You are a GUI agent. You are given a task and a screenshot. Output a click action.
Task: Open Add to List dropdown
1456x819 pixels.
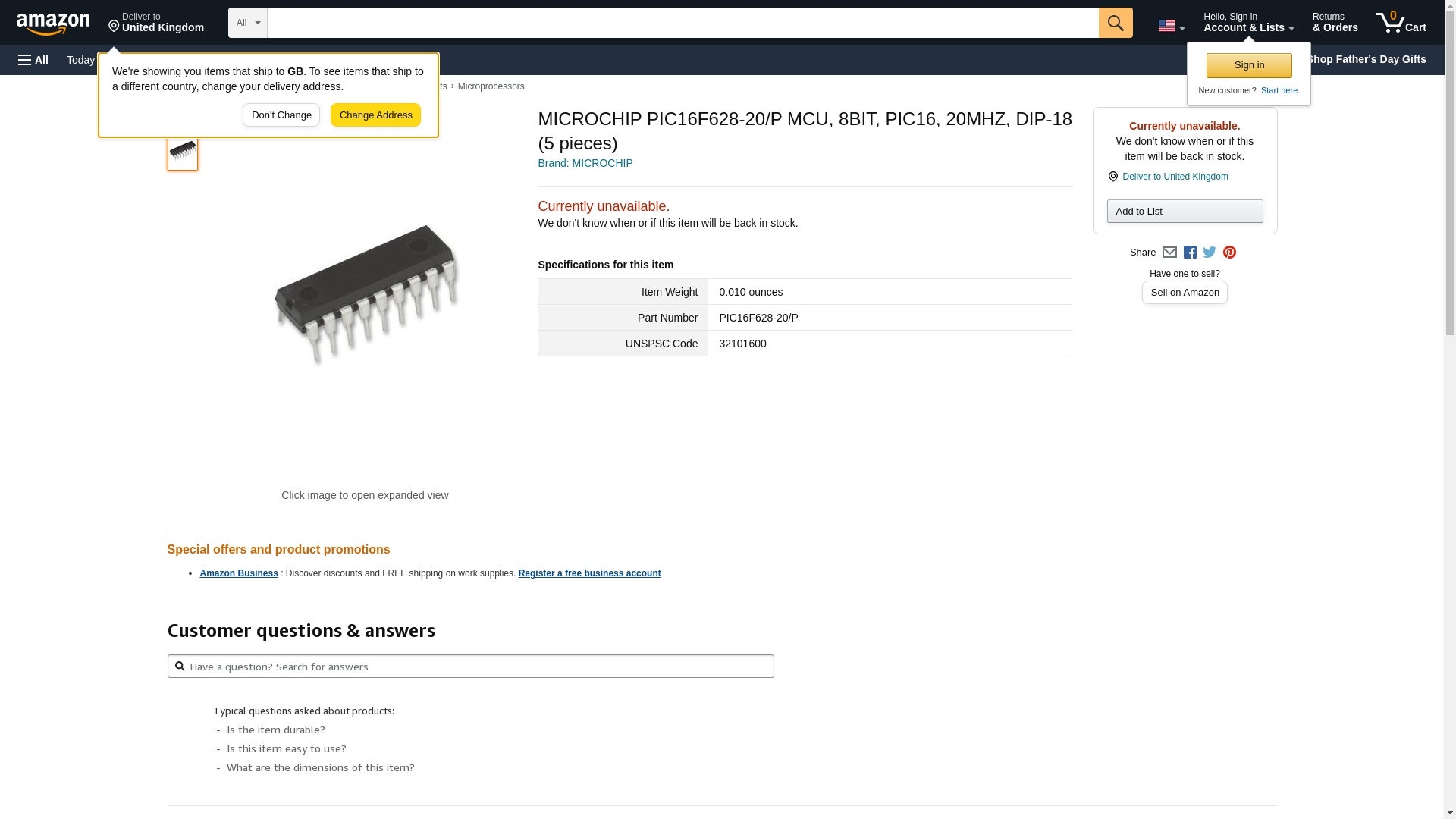pyautogui.click(x=1185, y=212)
